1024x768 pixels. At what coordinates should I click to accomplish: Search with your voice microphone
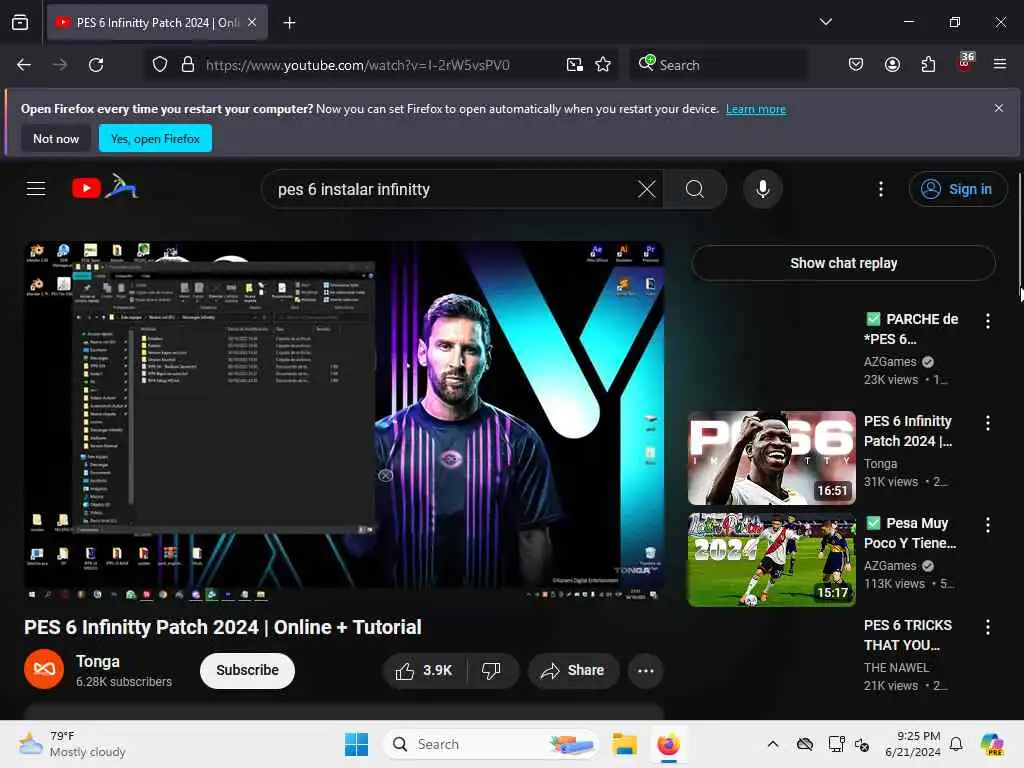[762, 189]
